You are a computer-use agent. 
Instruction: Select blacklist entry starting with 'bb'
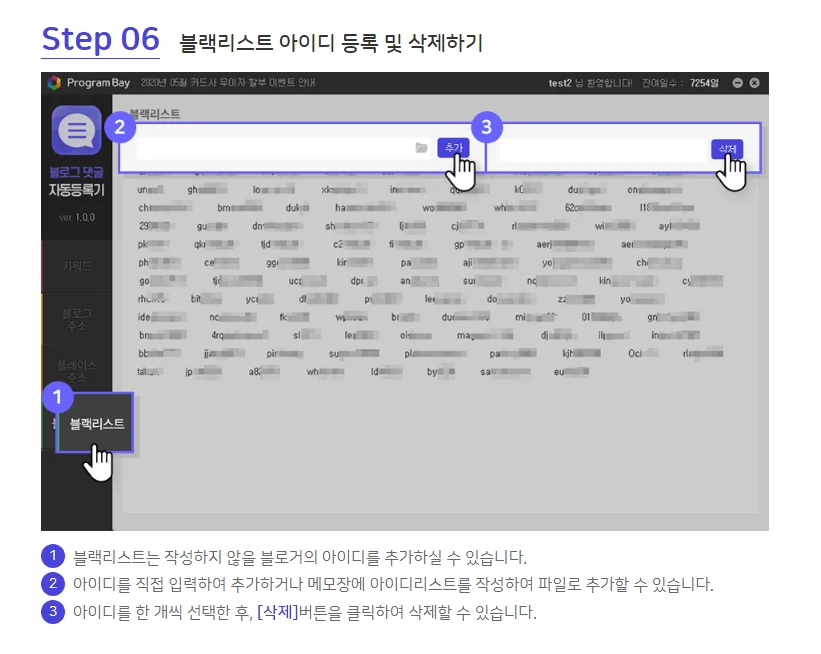[159, 354]
